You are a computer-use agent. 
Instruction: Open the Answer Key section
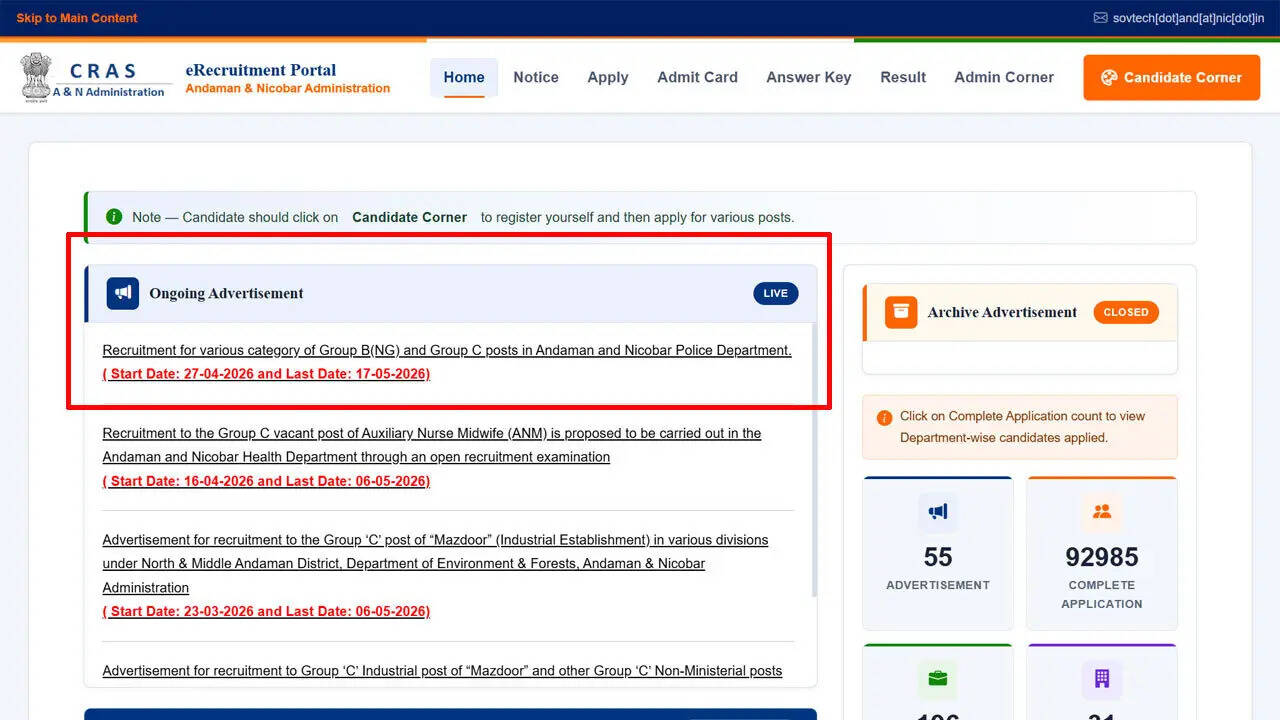[x=808, y=77]
